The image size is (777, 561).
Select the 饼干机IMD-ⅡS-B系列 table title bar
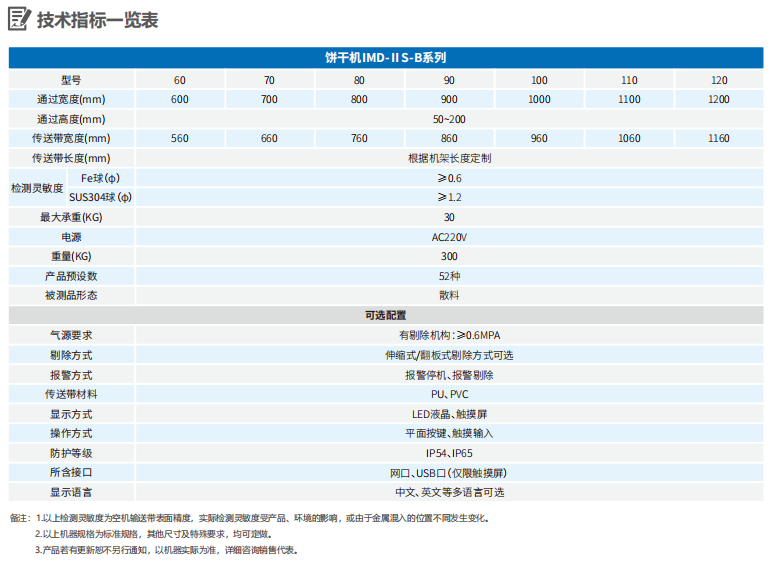coord(387,58)
